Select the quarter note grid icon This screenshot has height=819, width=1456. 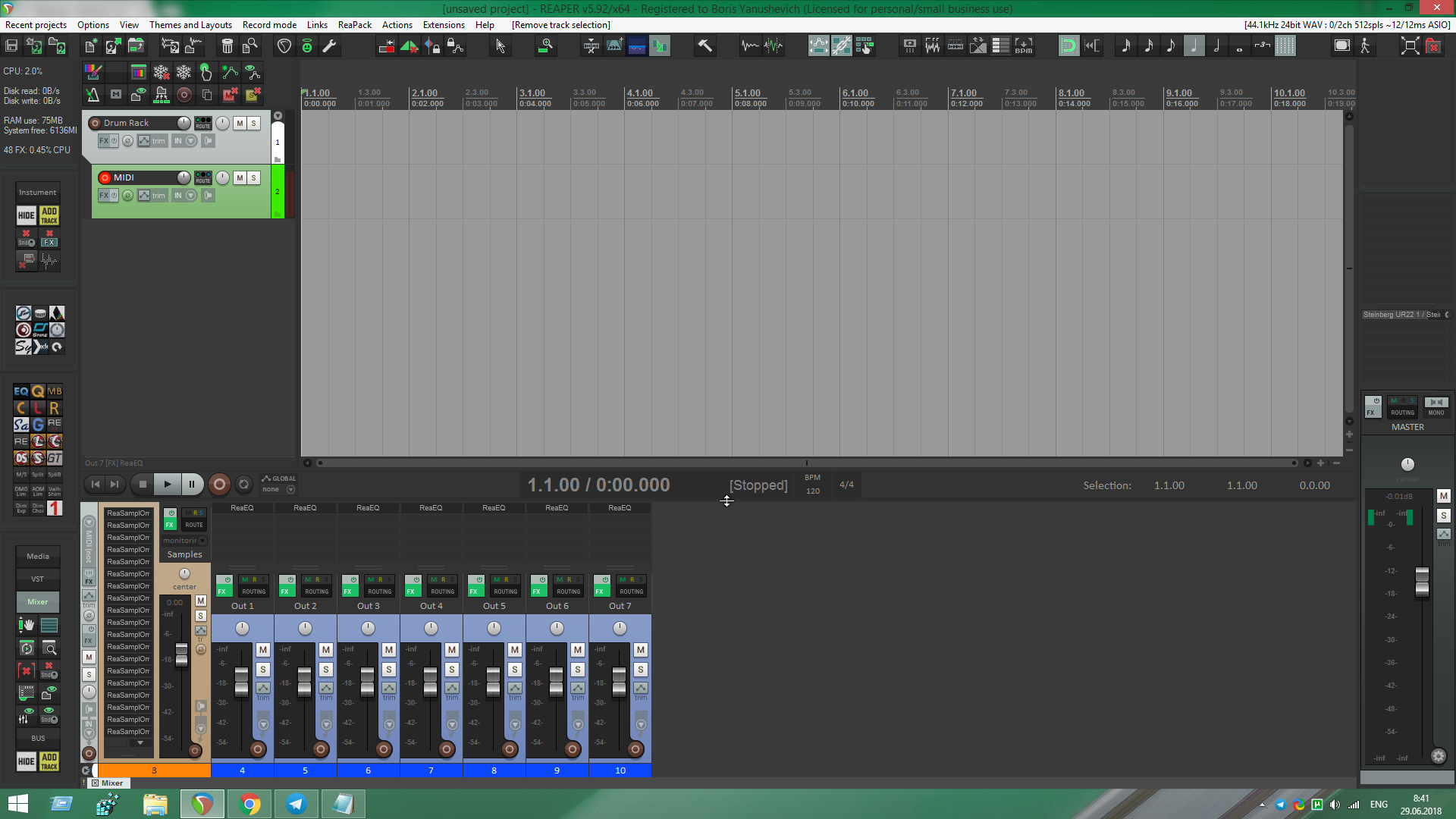[1194, 46]
